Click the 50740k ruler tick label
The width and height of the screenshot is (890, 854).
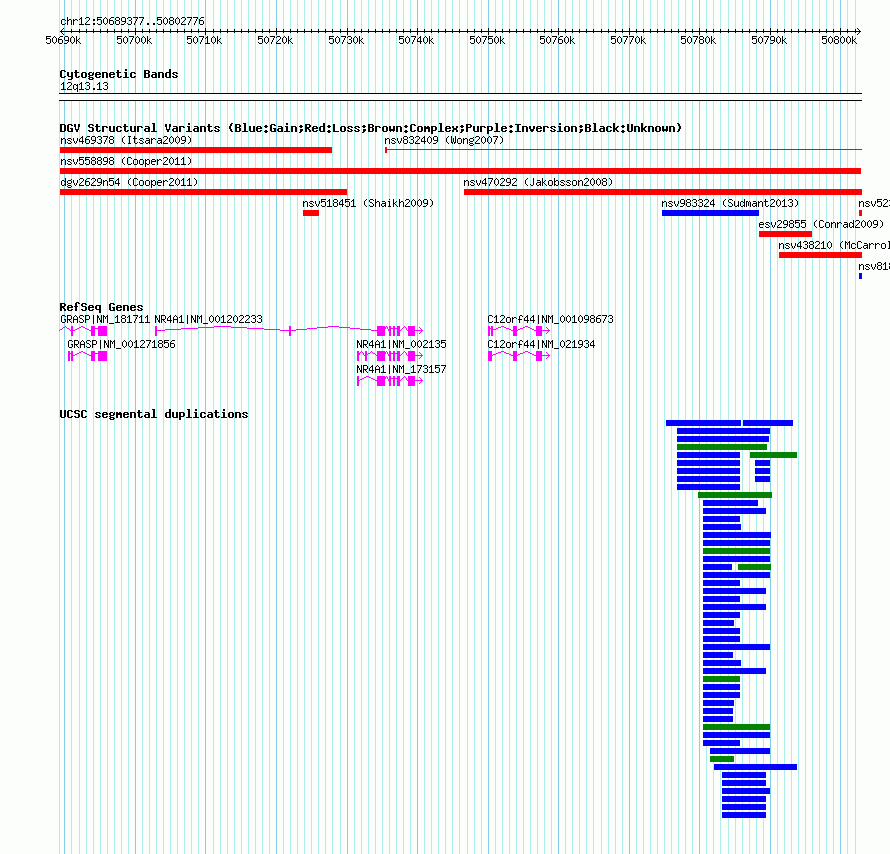tap(416, 40)
